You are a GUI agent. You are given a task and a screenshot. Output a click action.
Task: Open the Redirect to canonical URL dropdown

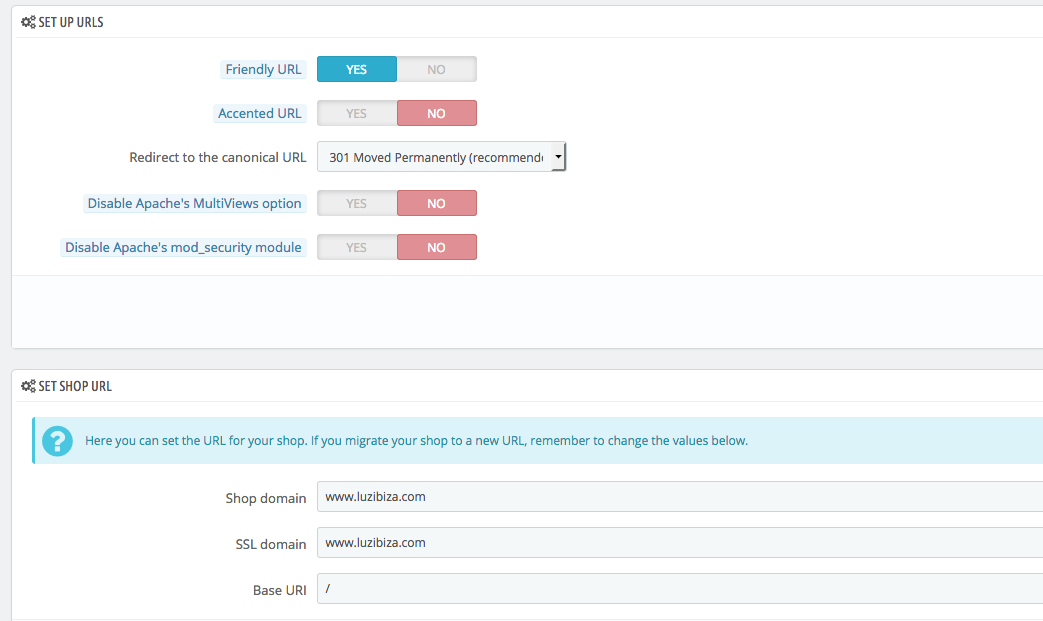[440, 156]
